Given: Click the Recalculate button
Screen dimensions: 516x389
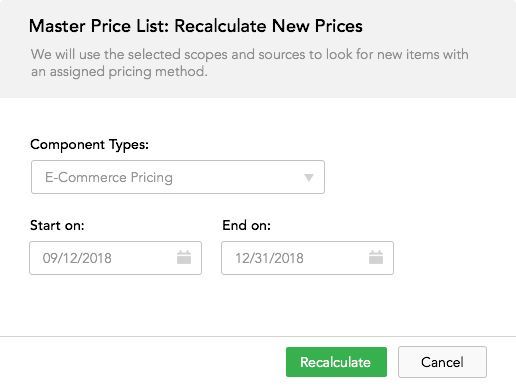Looking at the screenshot, I should (x=336, y=362).
